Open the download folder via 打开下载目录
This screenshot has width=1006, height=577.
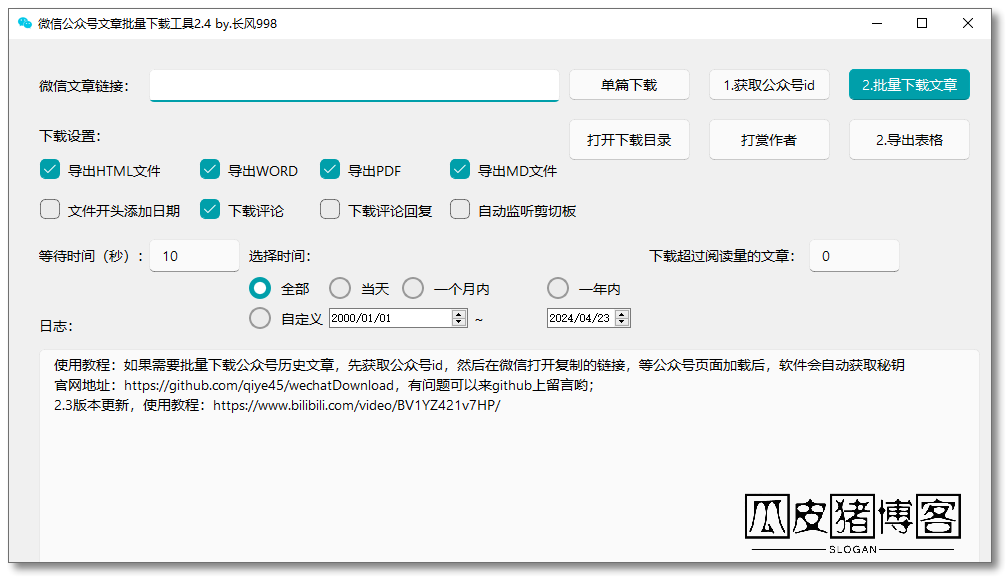point(629,140)
